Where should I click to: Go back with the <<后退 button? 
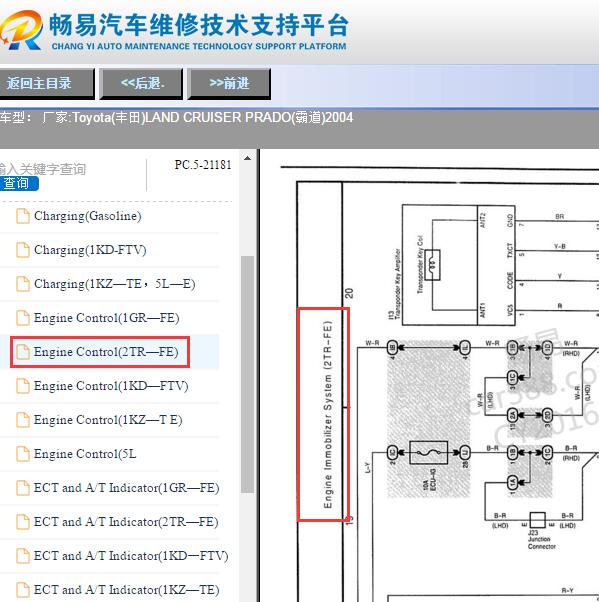tap(141, 84)
